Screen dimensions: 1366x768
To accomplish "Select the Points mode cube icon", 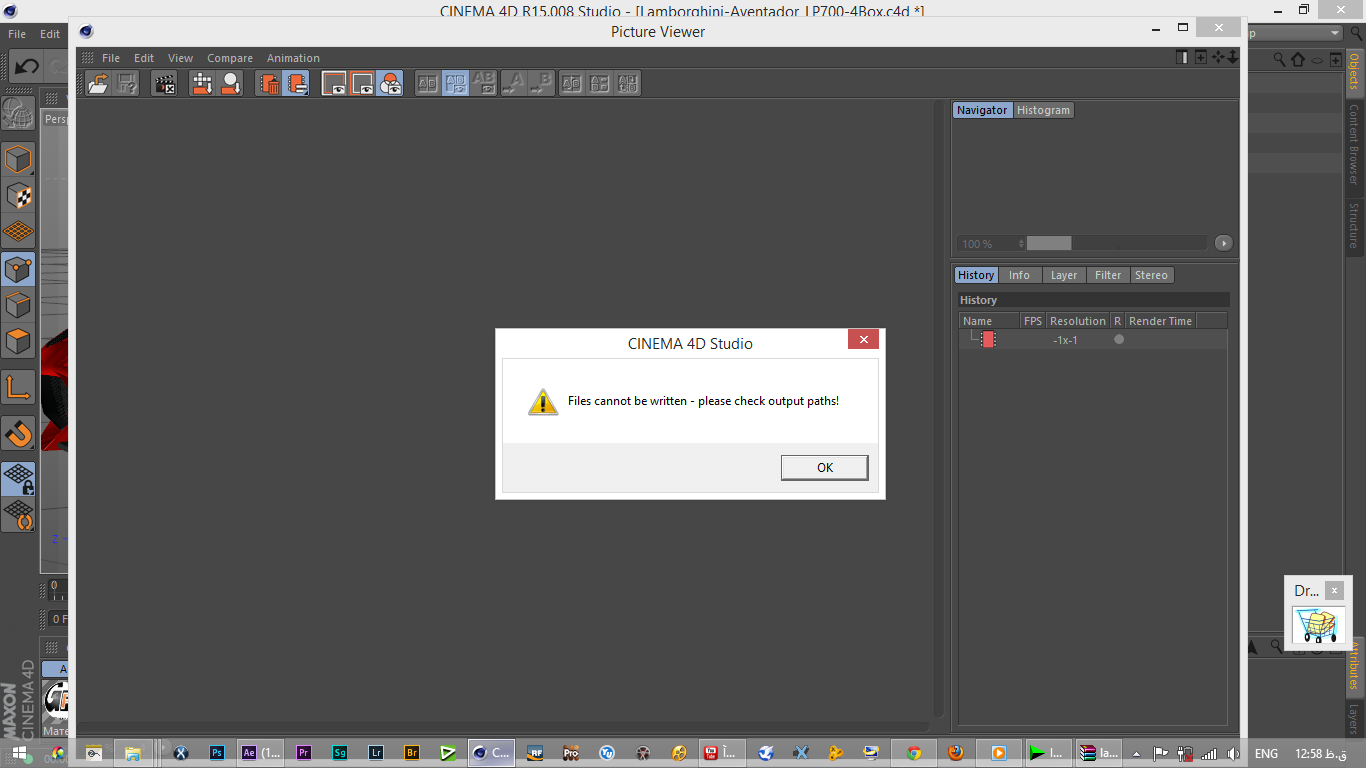I will 18,269.
